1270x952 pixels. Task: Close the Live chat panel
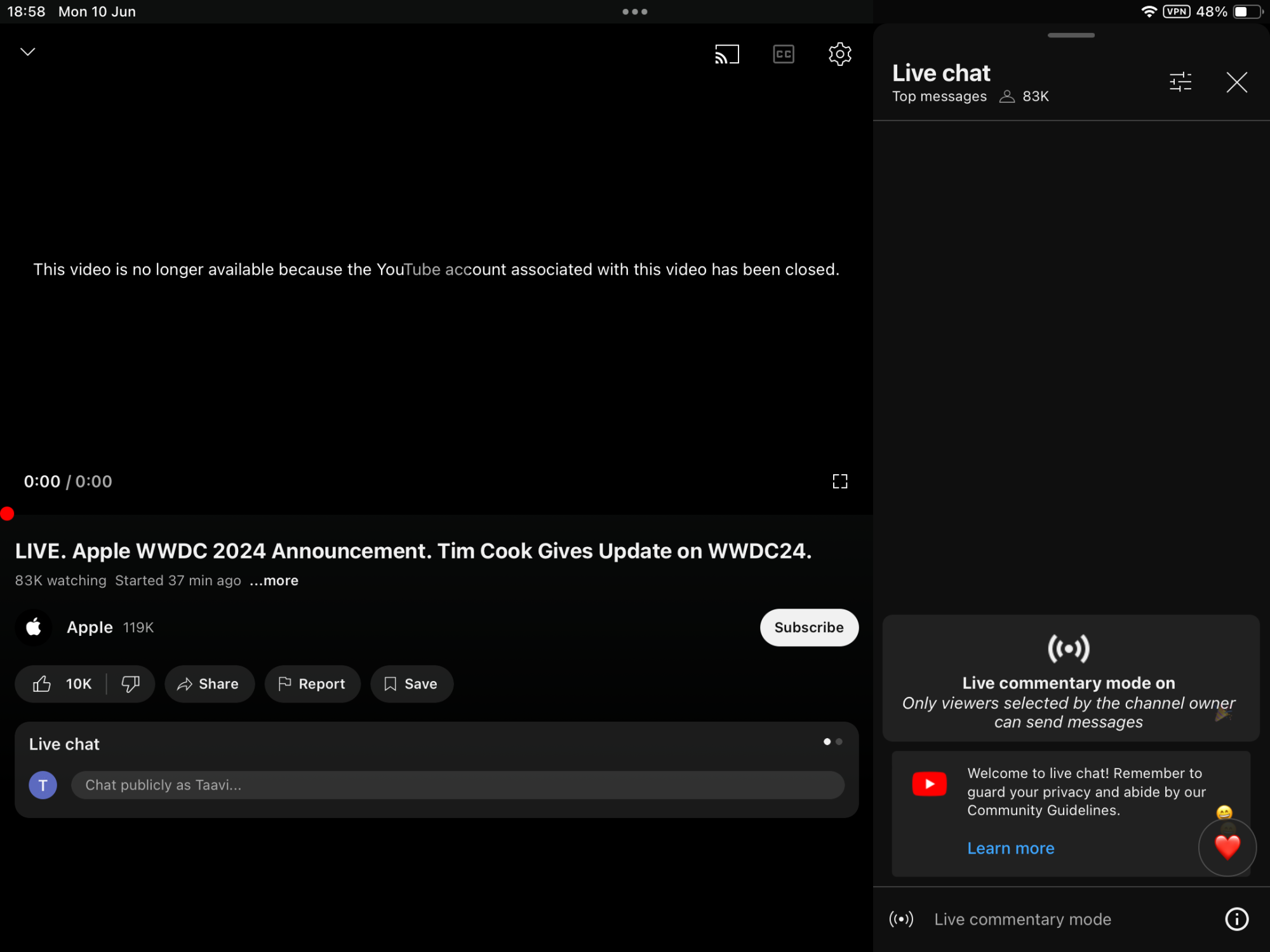tap(1236, 82)
